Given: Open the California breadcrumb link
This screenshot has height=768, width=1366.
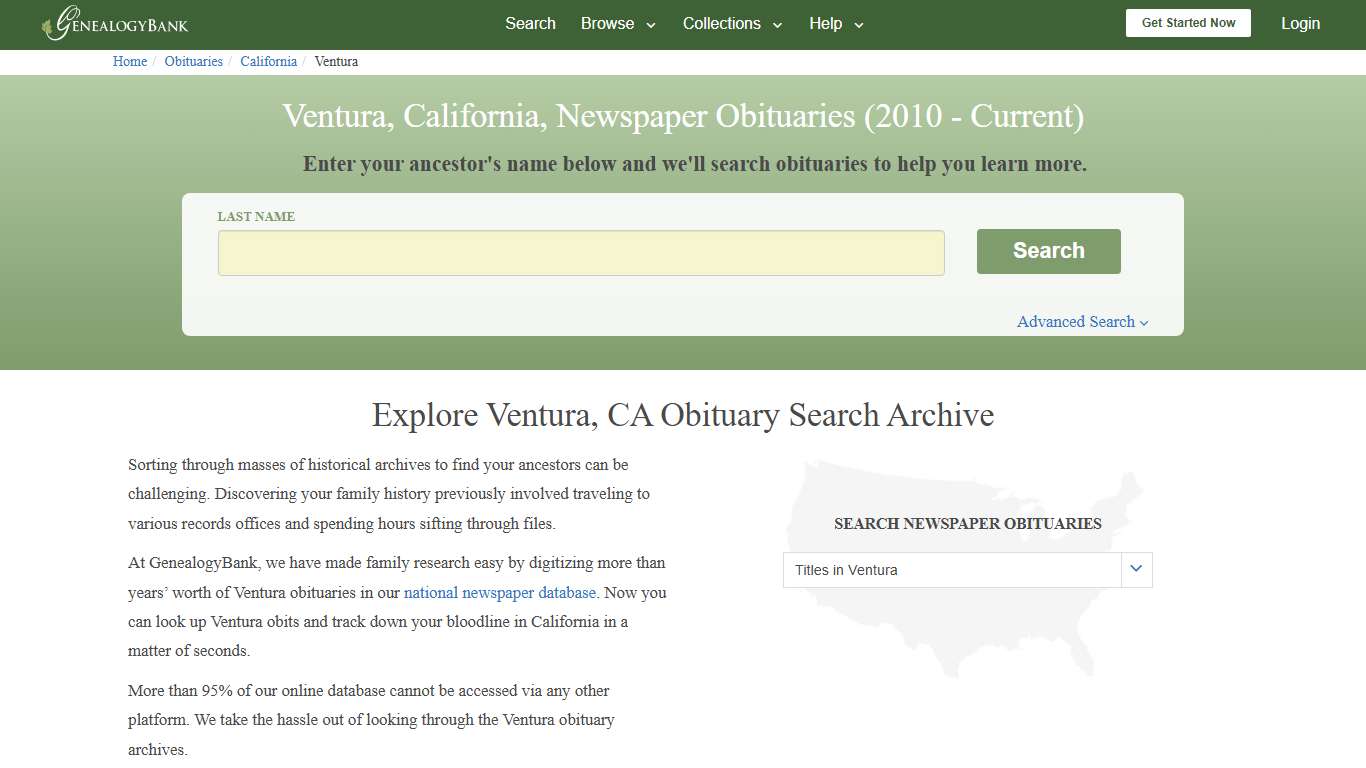Looking at the screenshot, I should click(268, 61).
